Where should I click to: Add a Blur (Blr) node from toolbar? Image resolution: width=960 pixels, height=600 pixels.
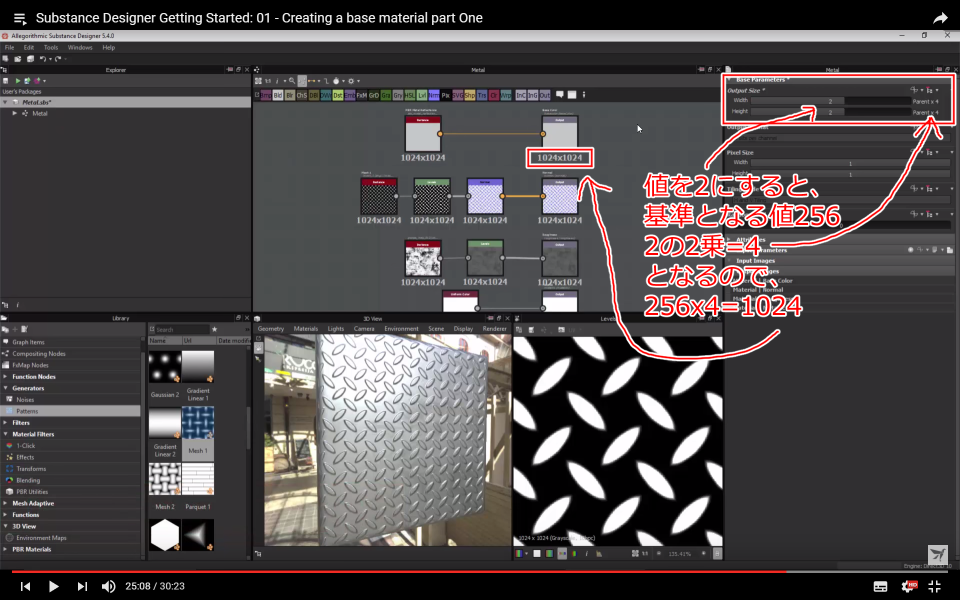coord(290,96)
